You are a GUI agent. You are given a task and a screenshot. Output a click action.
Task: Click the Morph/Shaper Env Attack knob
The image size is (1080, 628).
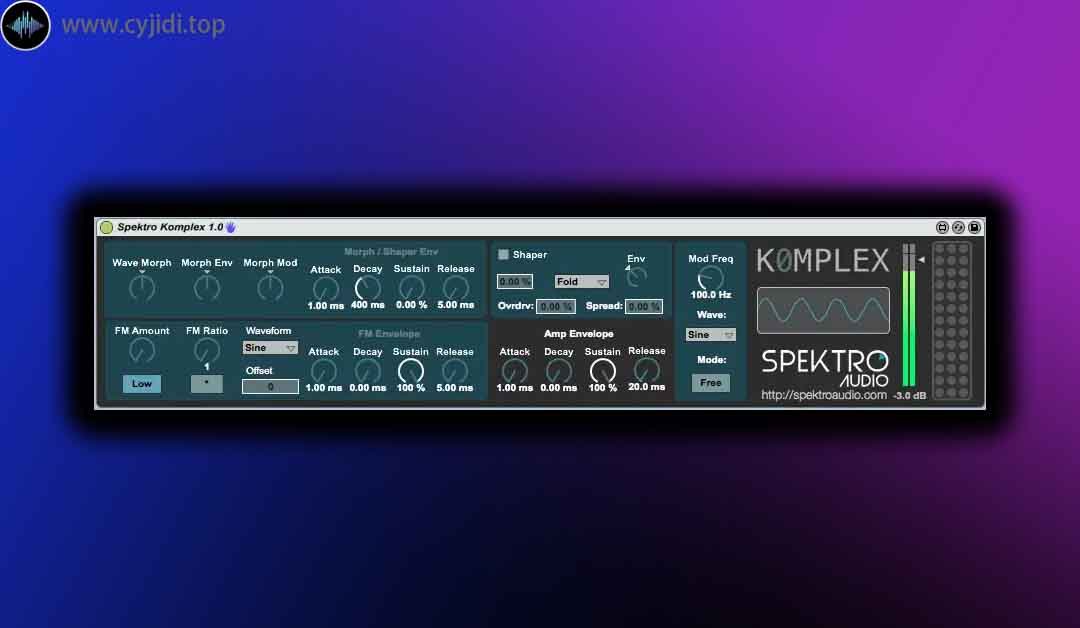pyautogui.click(x=326, y=289)
